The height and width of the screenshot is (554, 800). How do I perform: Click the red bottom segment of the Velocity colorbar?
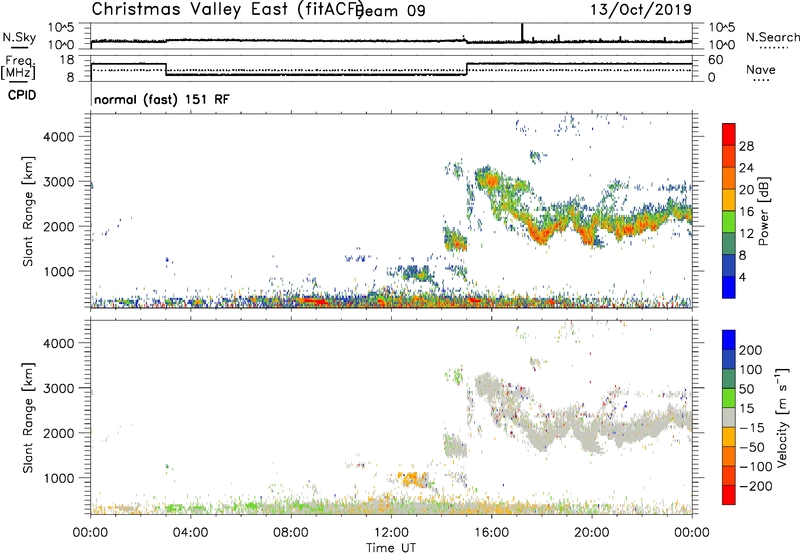pos(729,495)
